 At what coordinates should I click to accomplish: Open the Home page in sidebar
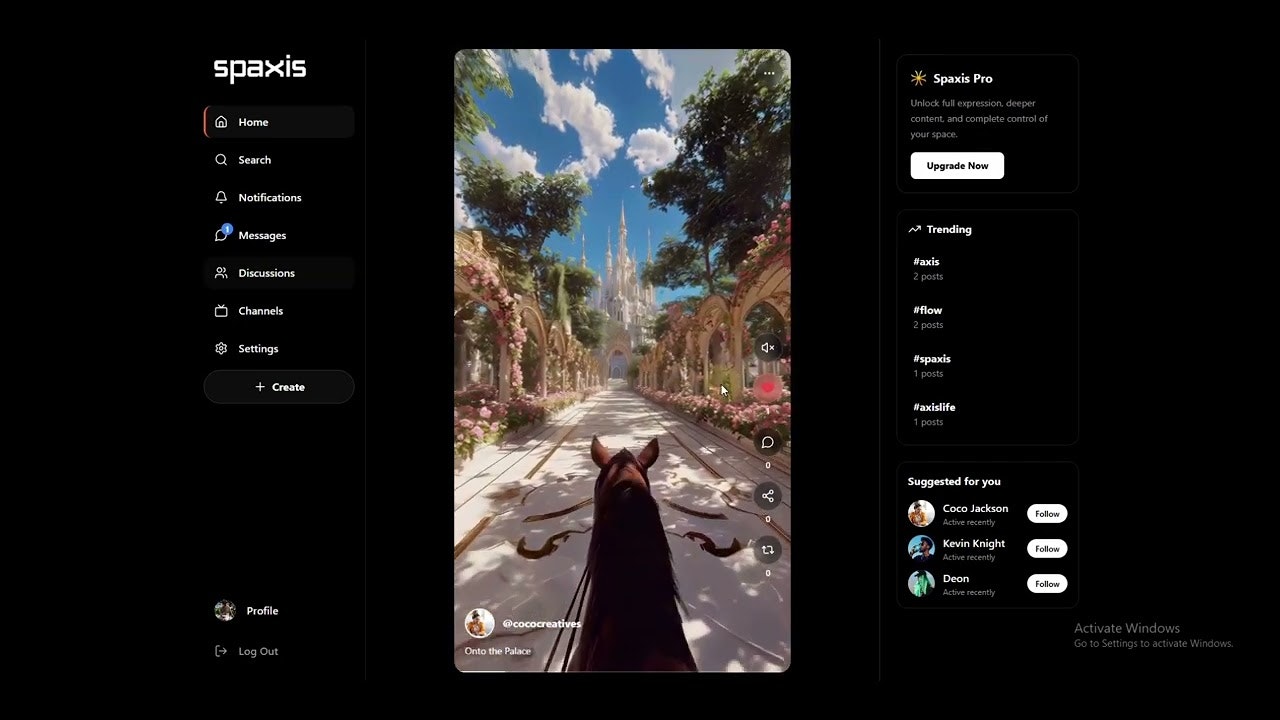pos(279,122)
